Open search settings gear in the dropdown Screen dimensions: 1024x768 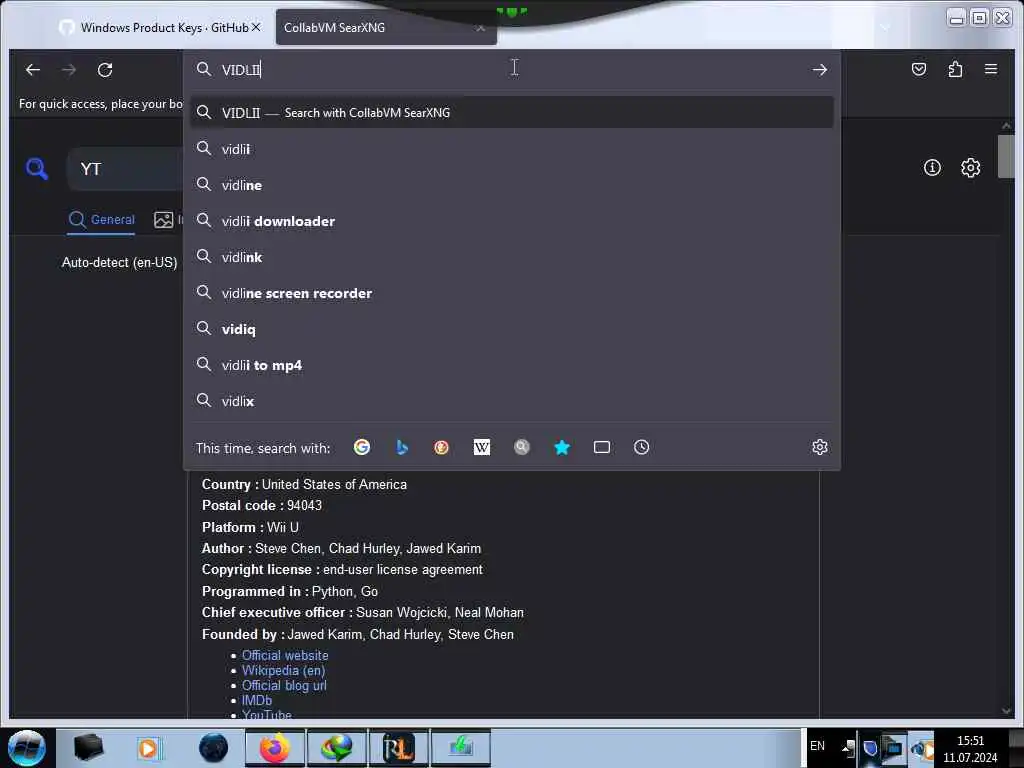point(820,447)
